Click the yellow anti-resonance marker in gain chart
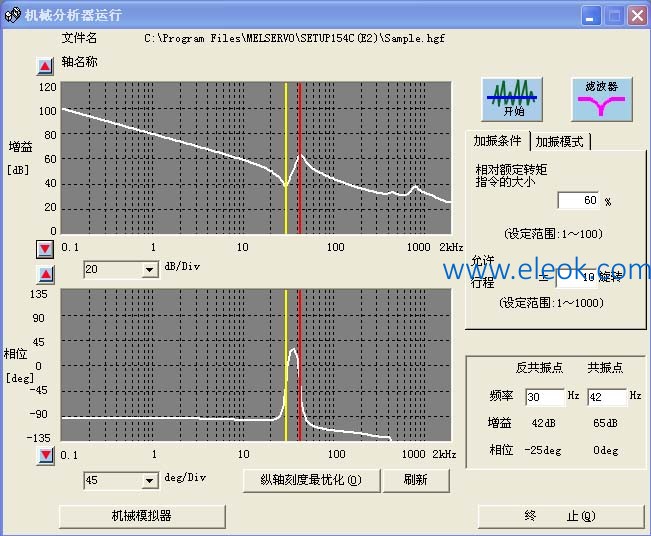This screenshot has height=536, width=651. coord(286,159)
